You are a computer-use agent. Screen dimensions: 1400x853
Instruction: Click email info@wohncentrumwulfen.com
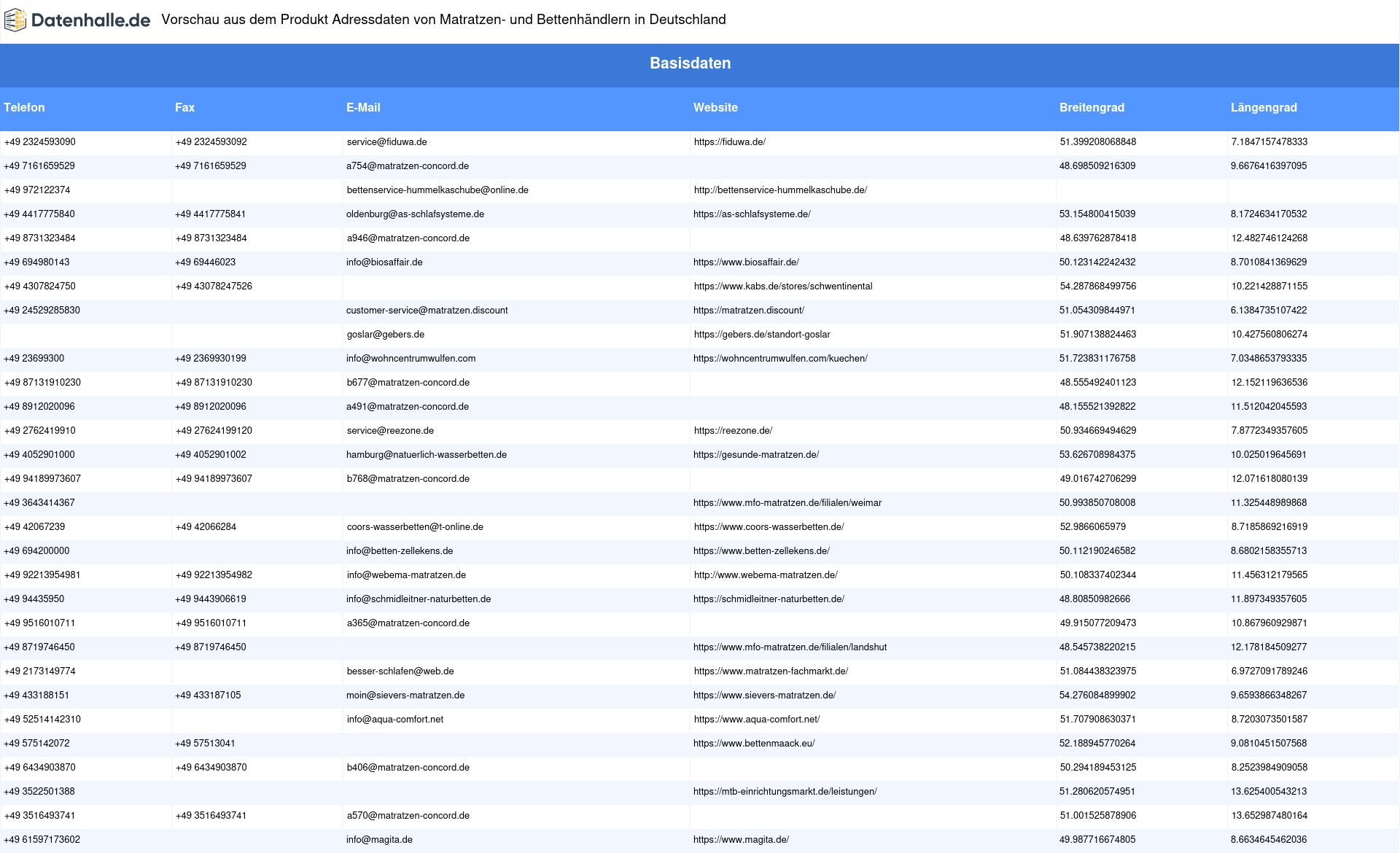[x=411, y=359]
